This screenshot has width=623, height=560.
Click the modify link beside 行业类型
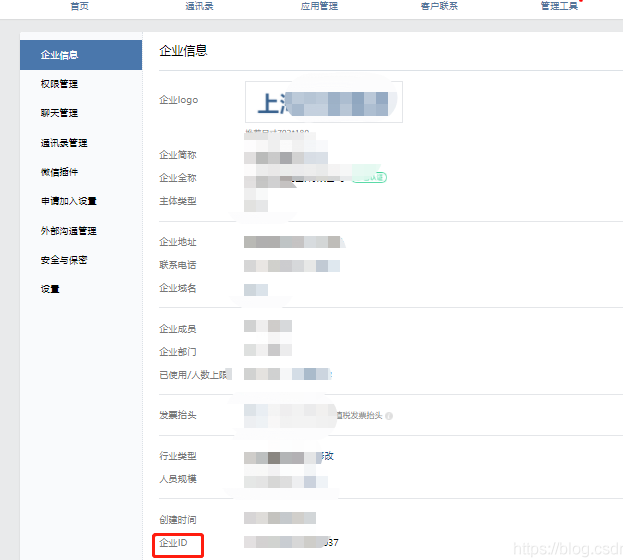pos(328,456)
